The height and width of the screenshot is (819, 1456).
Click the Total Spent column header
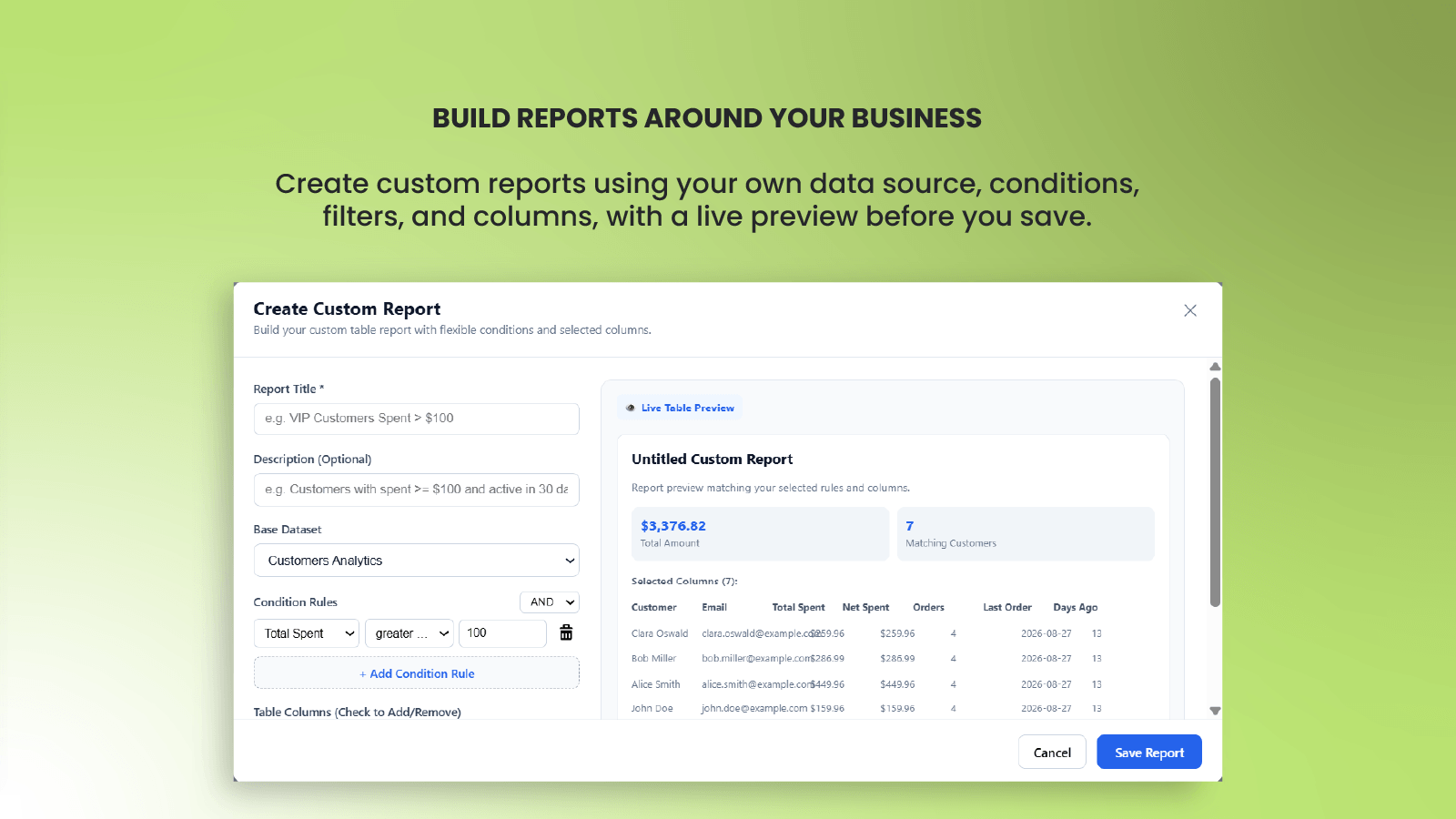click(798, 607)
